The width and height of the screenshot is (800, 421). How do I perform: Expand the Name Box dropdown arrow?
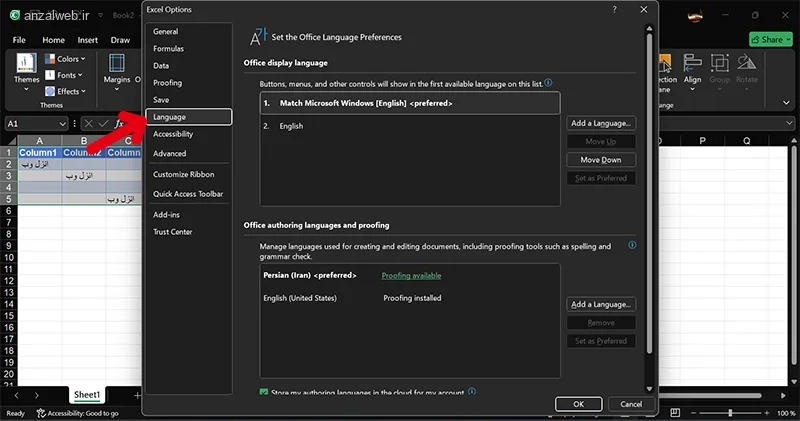pyautogui.click(x=62, y=123)
